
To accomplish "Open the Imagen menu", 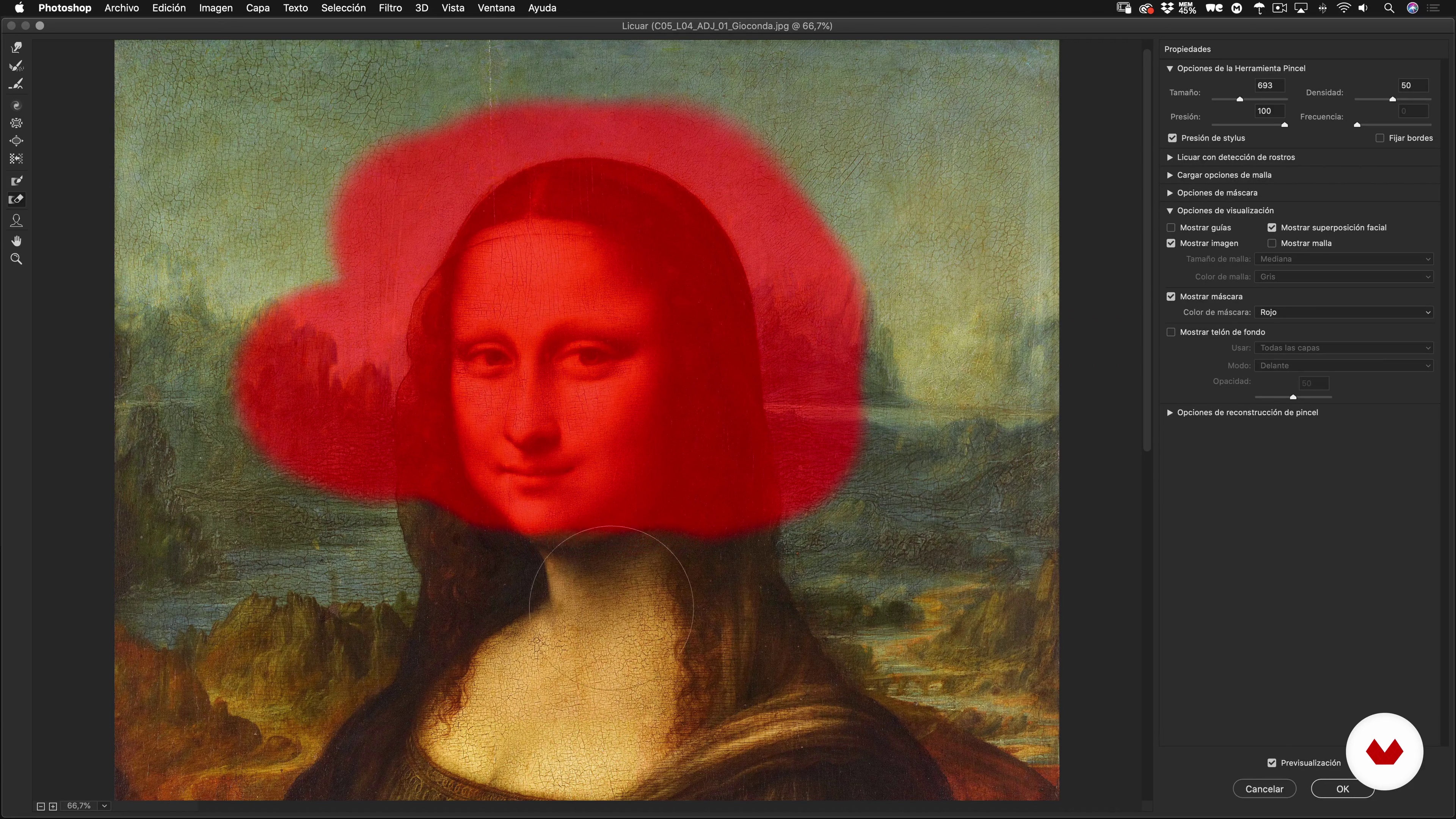I will pyautogui.click(x=215, y=8).
